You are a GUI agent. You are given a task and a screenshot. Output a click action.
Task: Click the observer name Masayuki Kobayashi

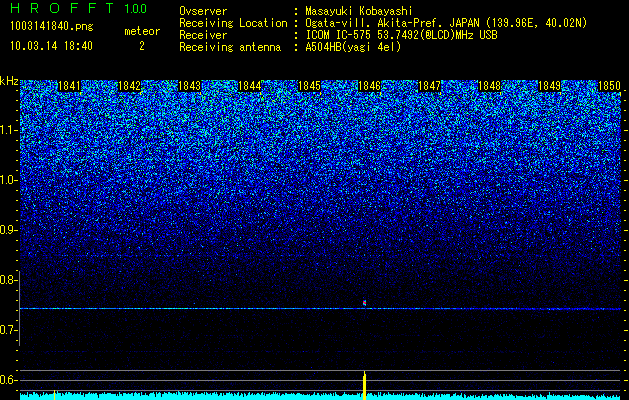coord(359,11)
